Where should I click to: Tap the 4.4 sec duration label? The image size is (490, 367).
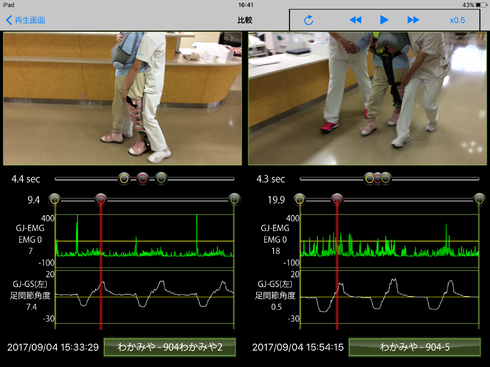click(x=26, y=179)
